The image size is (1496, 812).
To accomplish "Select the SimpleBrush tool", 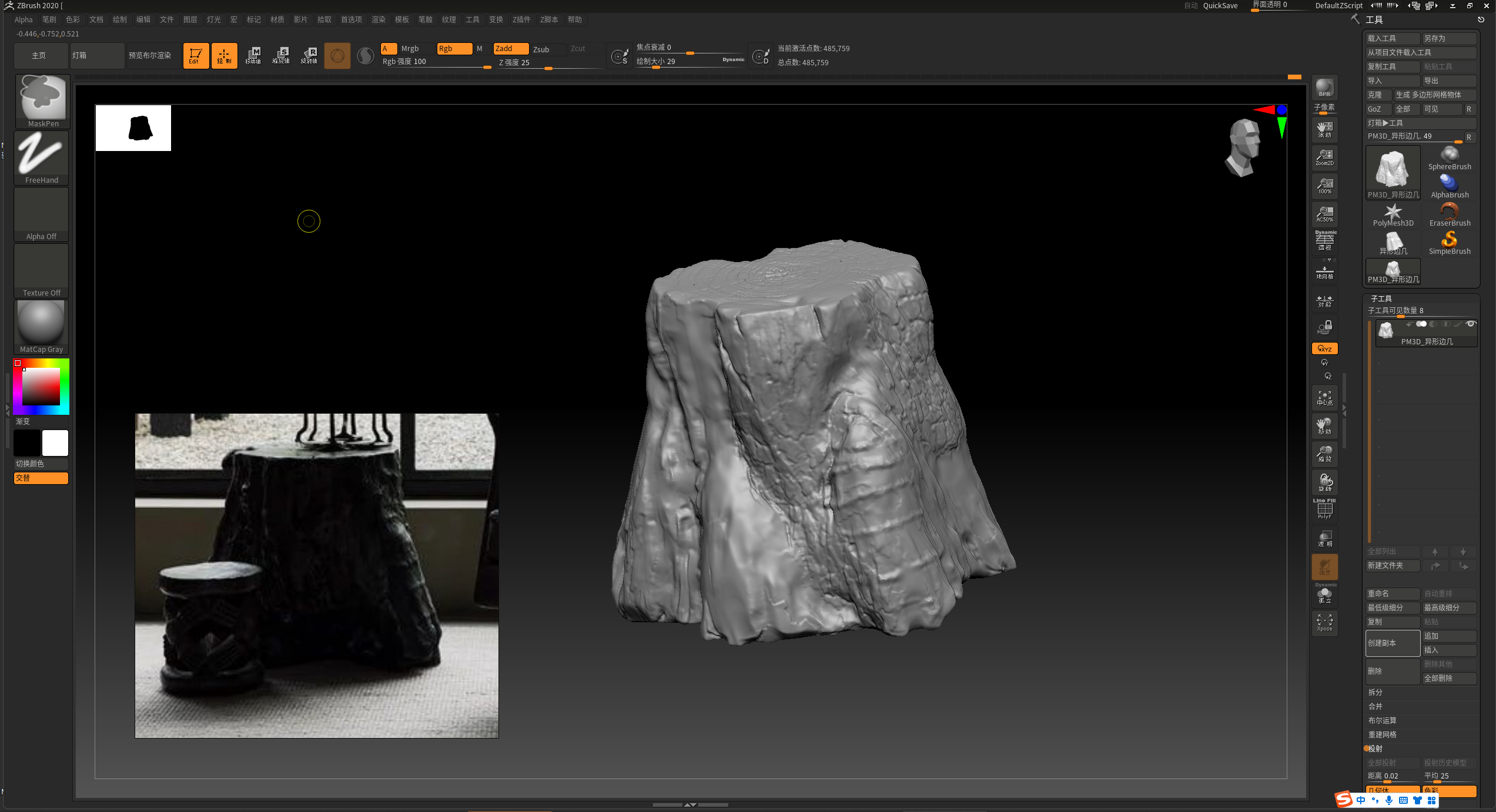I will pos(1449,242).
